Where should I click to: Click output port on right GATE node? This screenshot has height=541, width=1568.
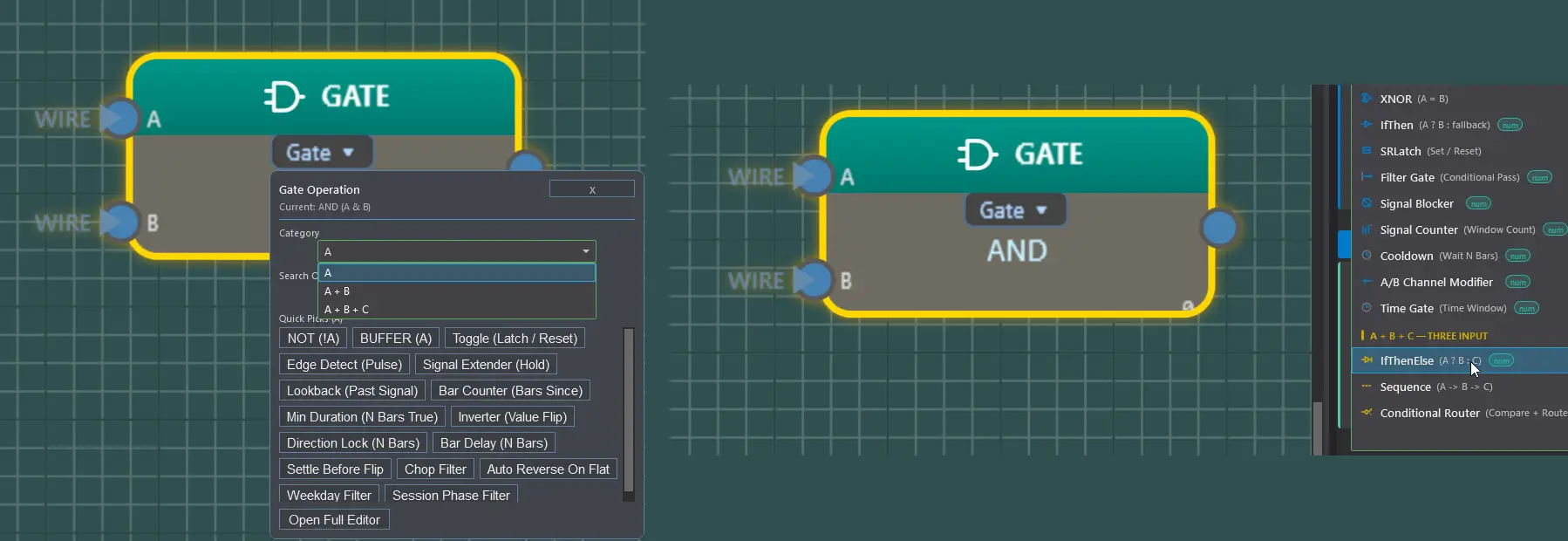(1219, 228)
